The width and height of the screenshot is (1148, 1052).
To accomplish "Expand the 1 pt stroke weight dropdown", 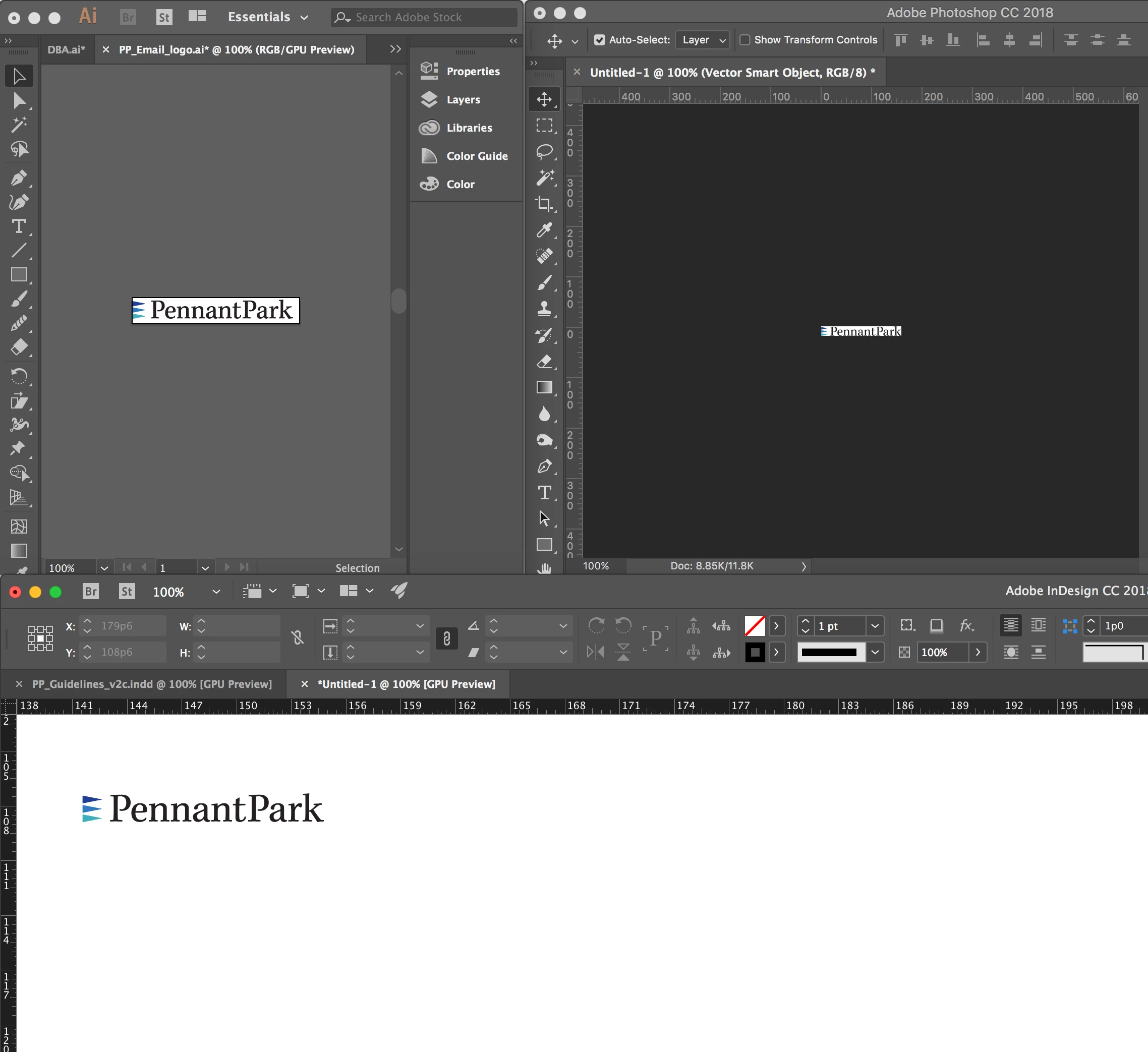I will (875, 626).
